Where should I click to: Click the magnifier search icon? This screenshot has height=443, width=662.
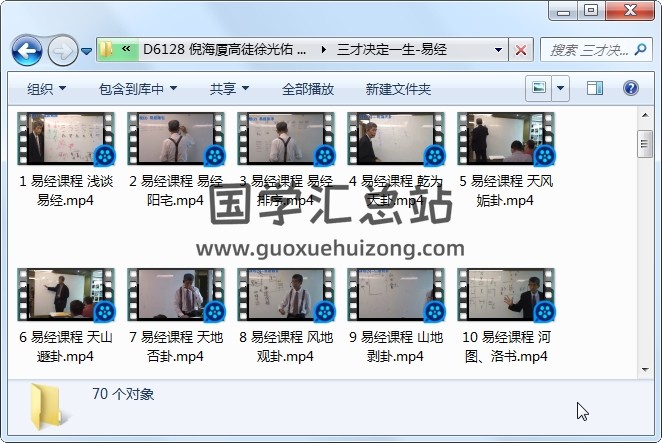click(x=640, y=49)
